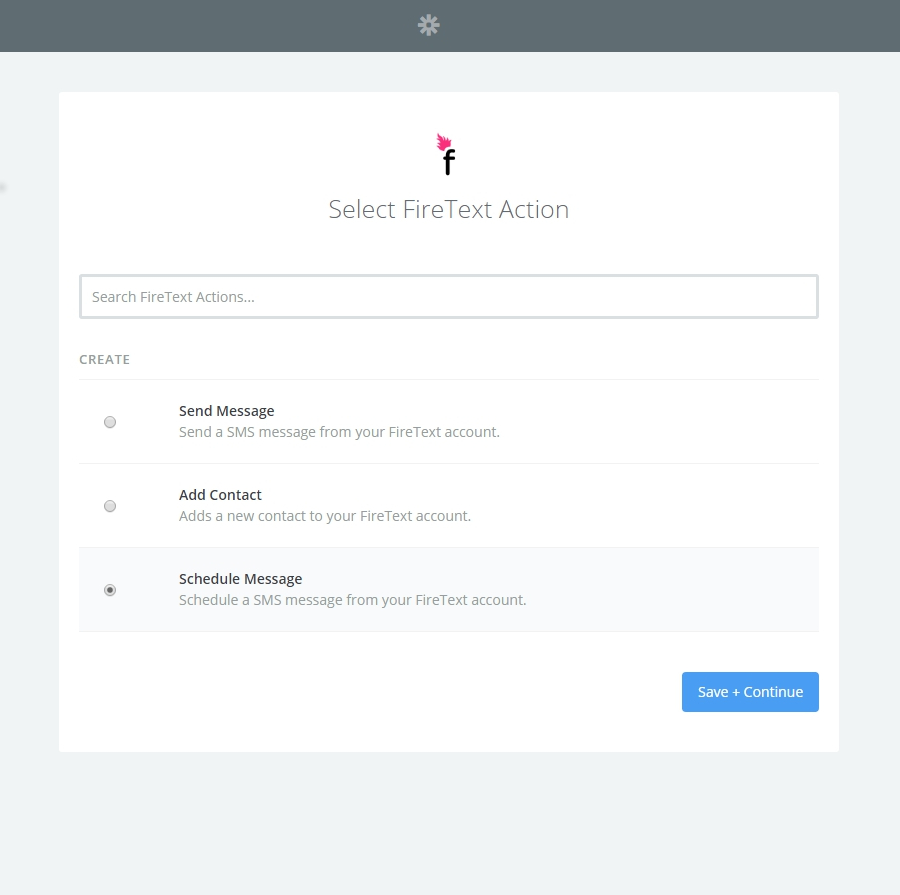The image size is (900, 895).
Task: Click the Zapier logo in the header
Action: pyautogui.click(x=429, y=25)
